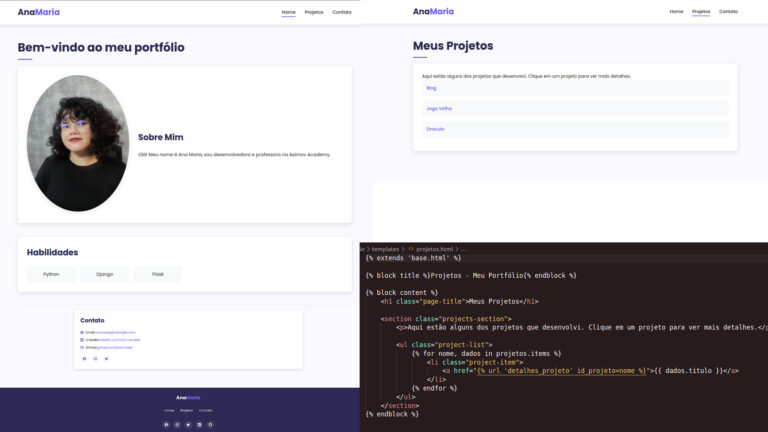This screenshot has height=432, width=768.
Task: Open the Blog project link
Action: click(431, 88)
